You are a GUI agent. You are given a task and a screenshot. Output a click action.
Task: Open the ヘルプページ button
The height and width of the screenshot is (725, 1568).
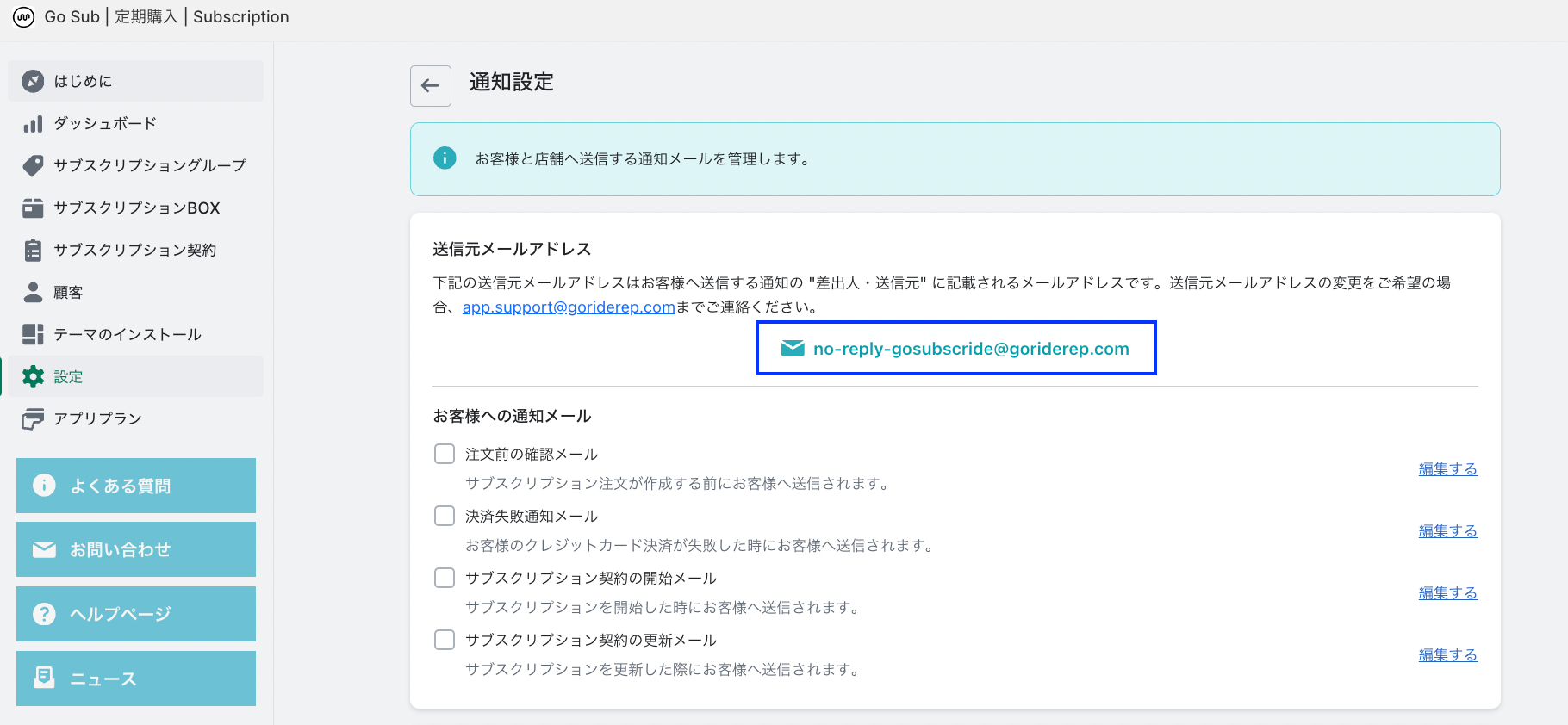click(136, 614)
